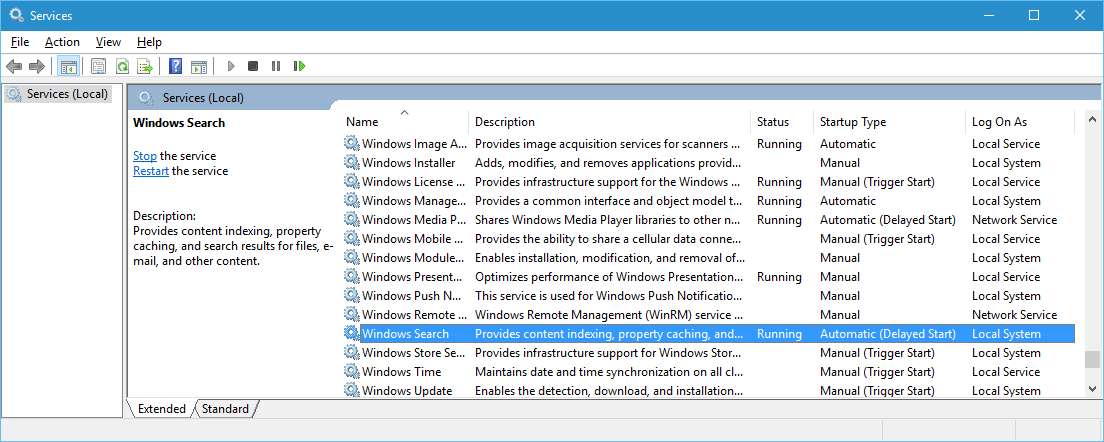1104x442 pixels.
Task: Click the Show/Hide Console Tree toolbar icon
Action: [68, 66]
